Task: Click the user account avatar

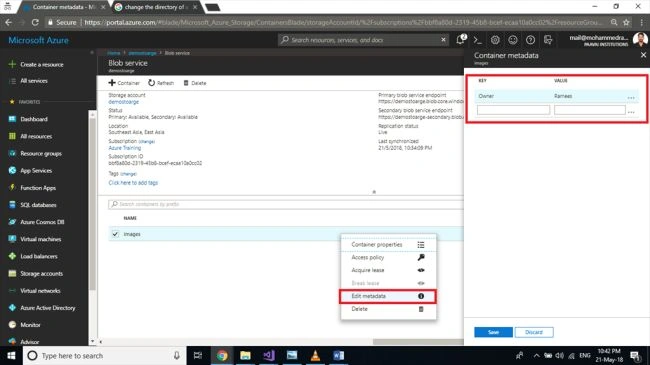Action: 640,40
